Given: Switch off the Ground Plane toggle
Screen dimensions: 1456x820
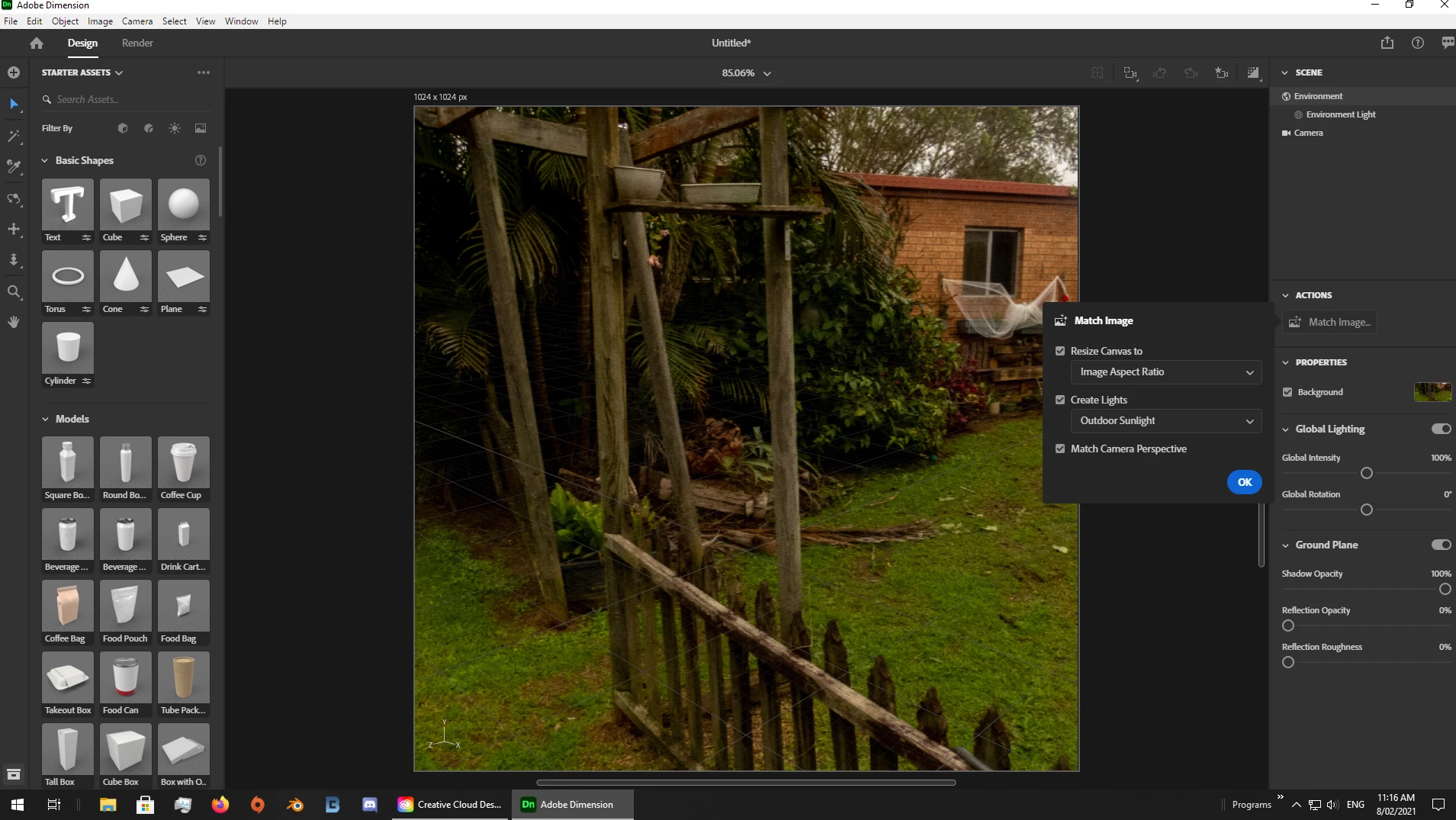Looking at the screenshot, I should pos(1441,545).
